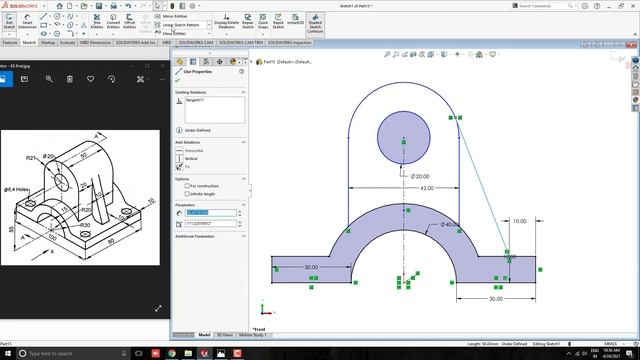Switch to the Markup ribbon tab
Image resolution: width=640 pixels, height=360 pixels.
coord(48,42)
